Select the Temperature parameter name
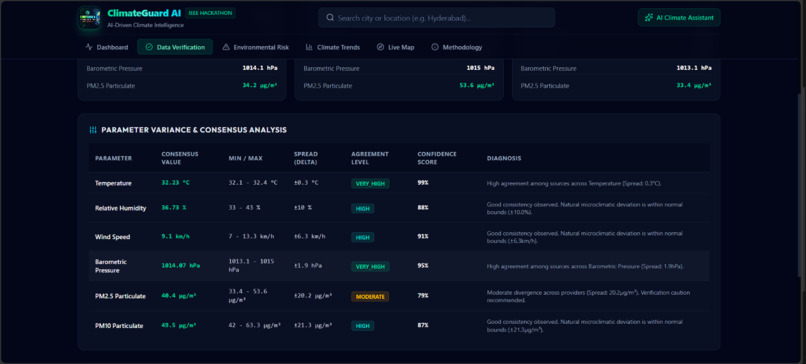The image size is (806, 364). click(113, 183)
